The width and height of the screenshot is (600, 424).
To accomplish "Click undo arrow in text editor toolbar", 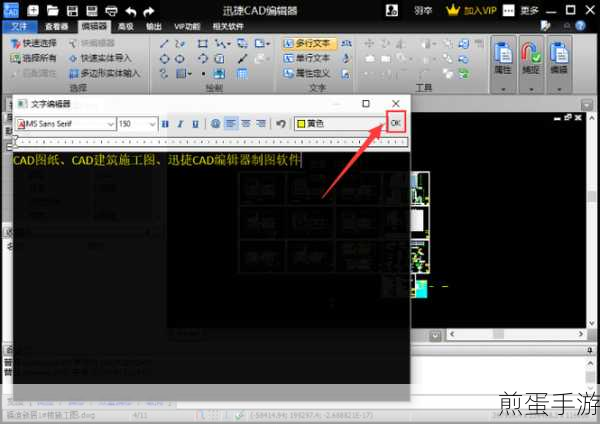I will pyautogui.click(x=281, y=124).
